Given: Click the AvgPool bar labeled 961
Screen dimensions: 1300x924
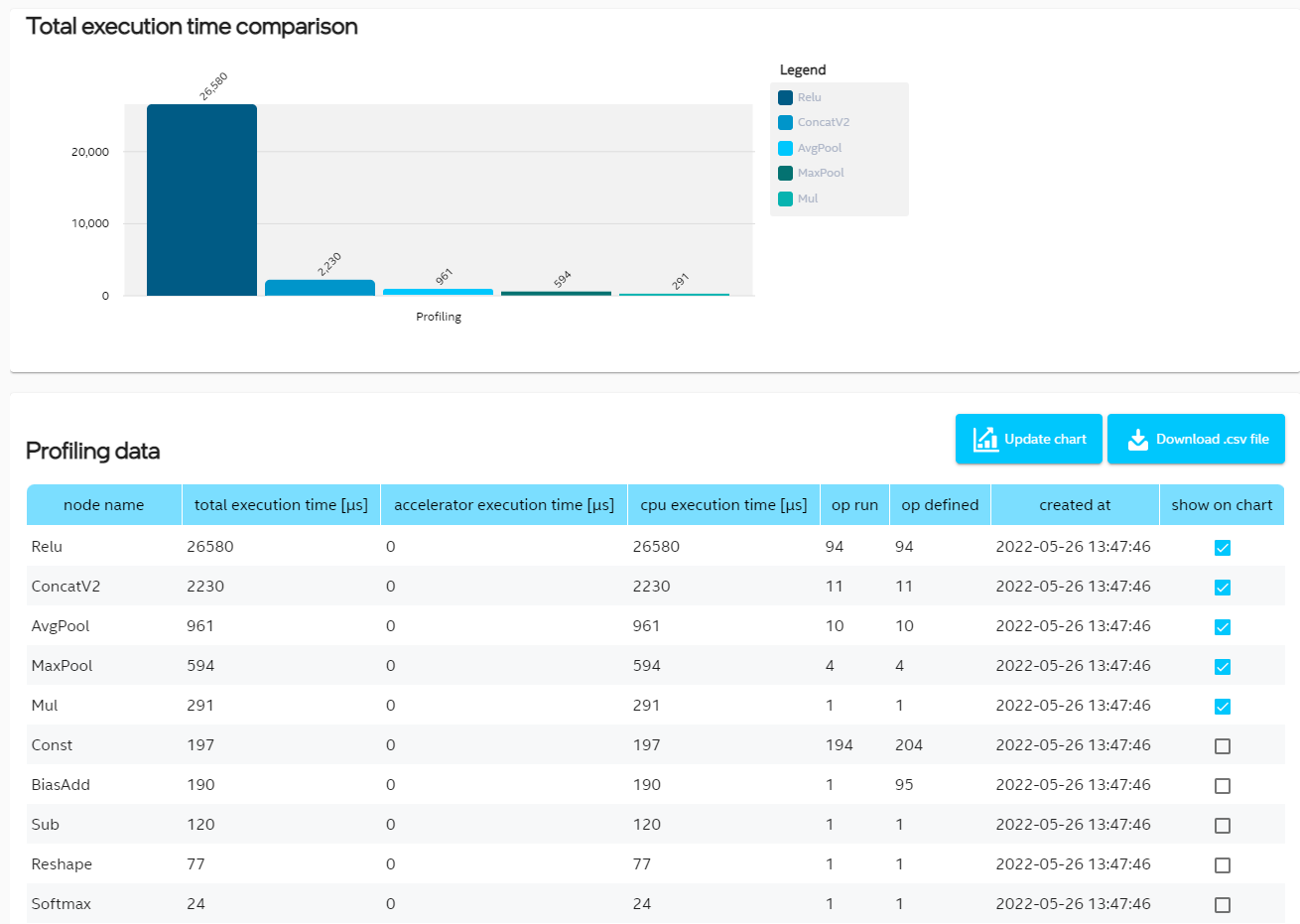Looking at the screenshot, I should click(x=438, y=292).
